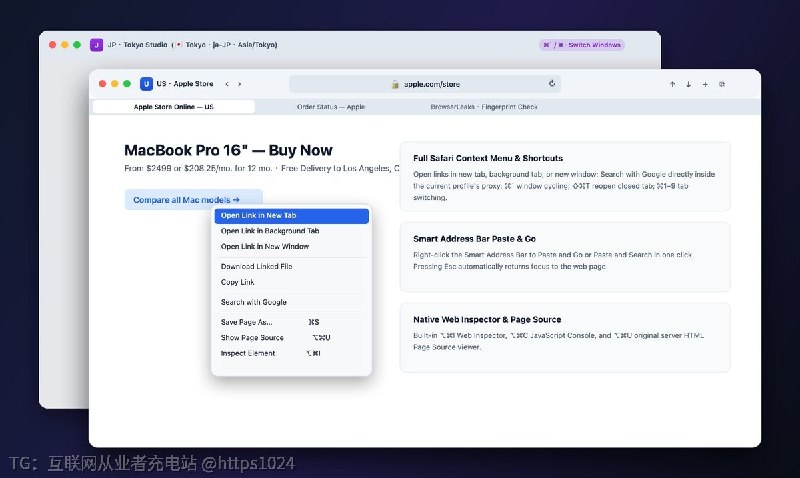Click Smart Address Bar Paste & Go heading
The height and width of the screenshot is (478, 800).
474,239
